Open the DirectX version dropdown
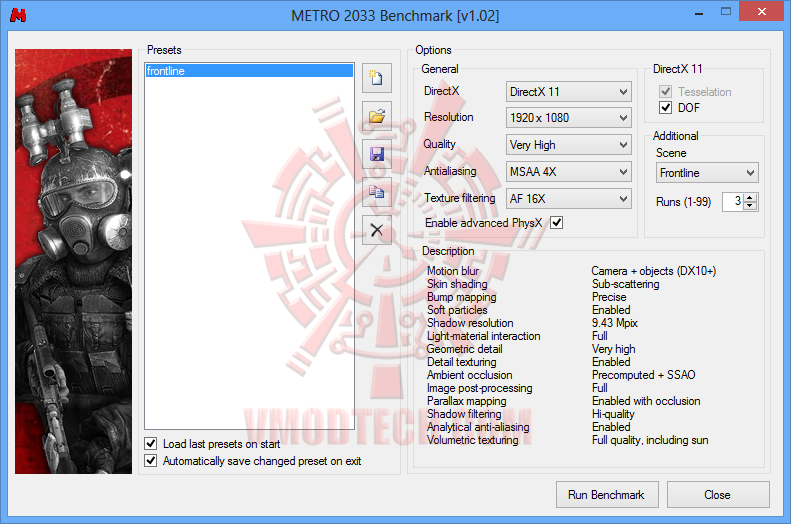This screenshot has width=791, height=524. 569,92
